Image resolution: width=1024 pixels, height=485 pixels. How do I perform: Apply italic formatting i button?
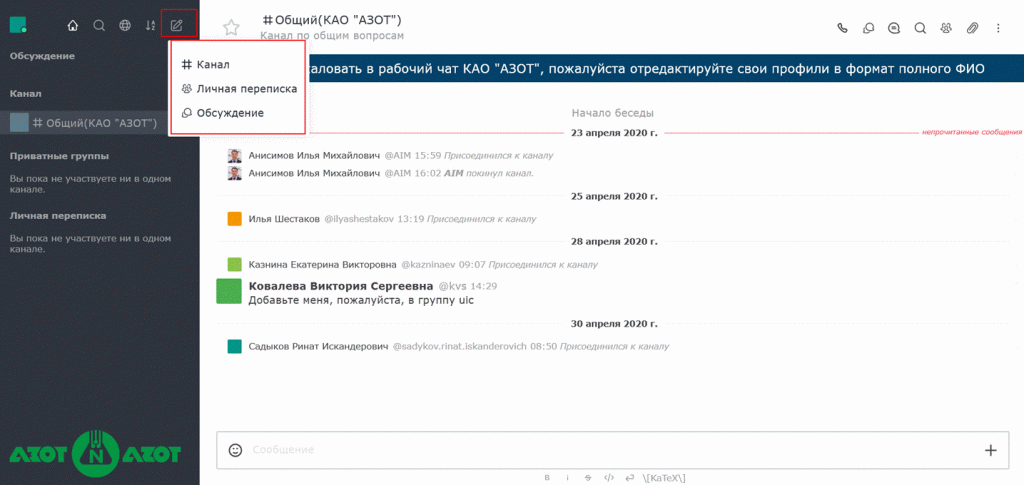[x=568, y=478]
